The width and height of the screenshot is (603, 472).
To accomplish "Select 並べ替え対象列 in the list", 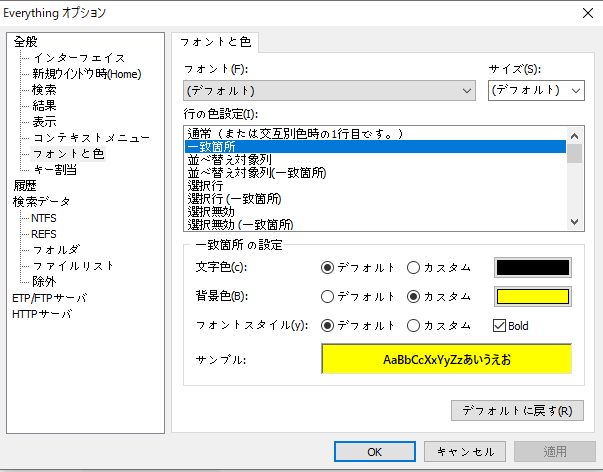I will (x=375, y=160).
